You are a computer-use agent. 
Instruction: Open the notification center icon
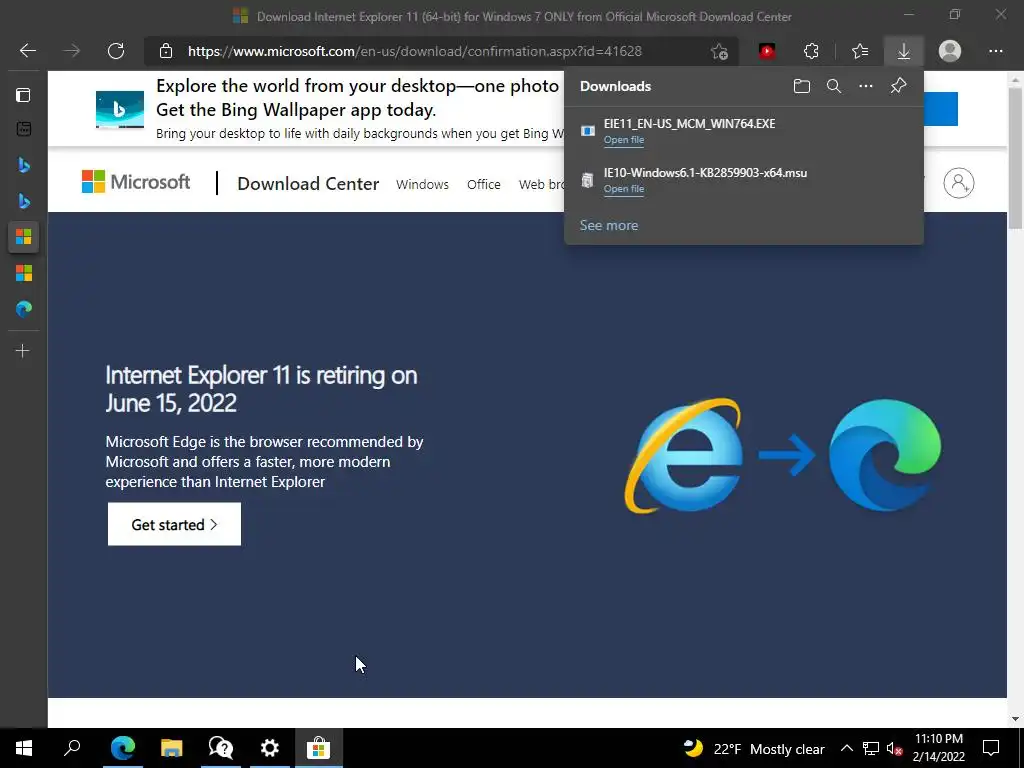tap(991, 748)
